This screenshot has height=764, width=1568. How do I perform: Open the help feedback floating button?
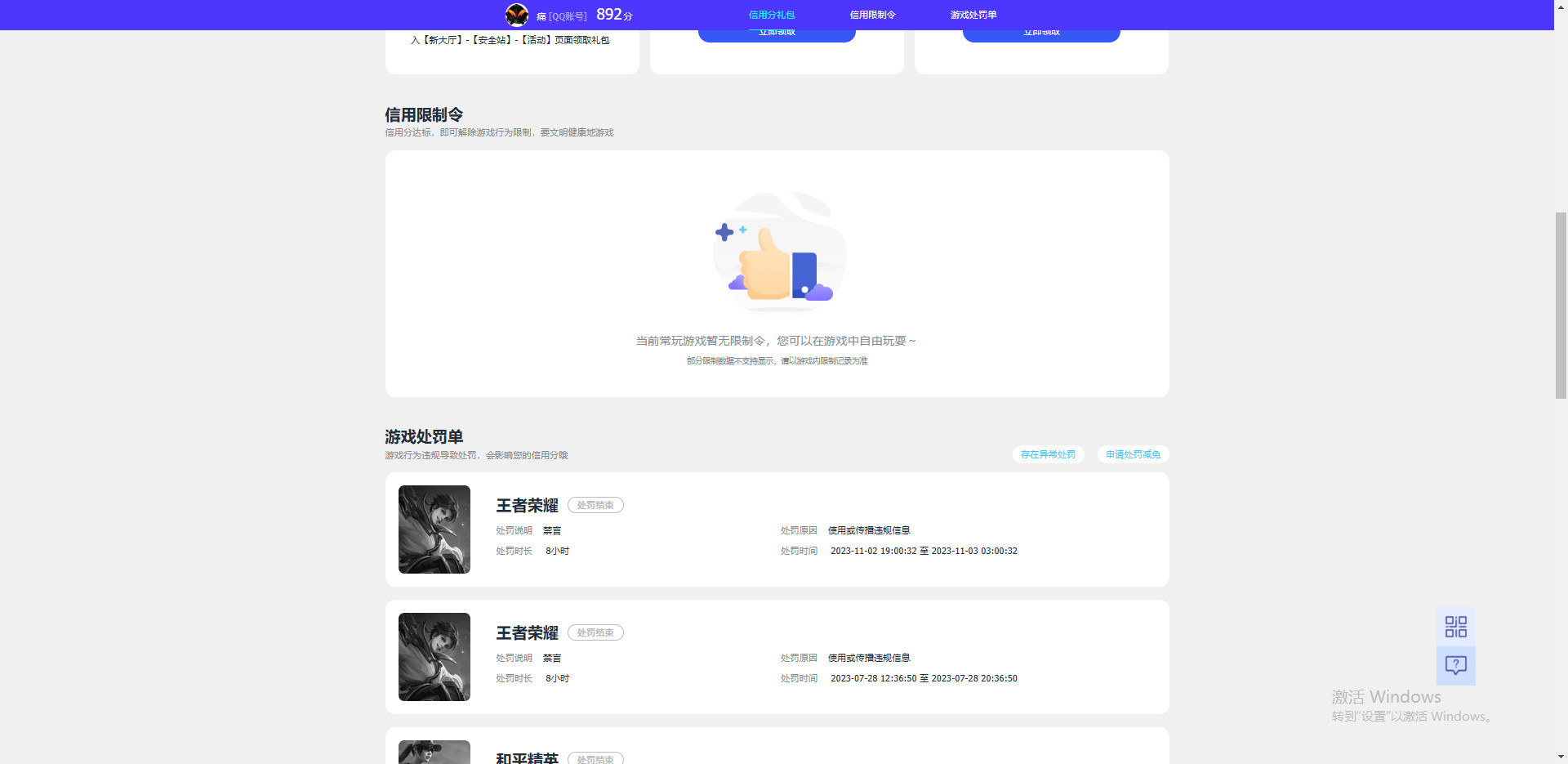point(1456,665)
